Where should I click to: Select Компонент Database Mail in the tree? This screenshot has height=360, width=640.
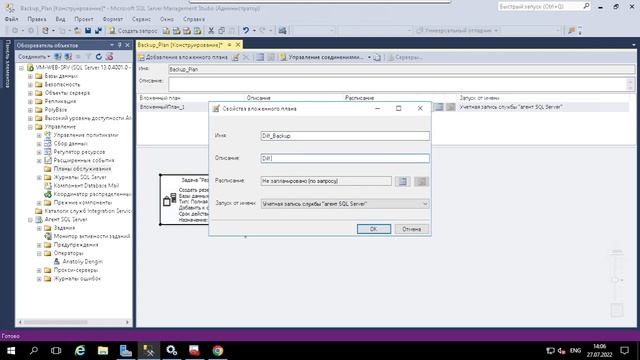click(86, 186)
